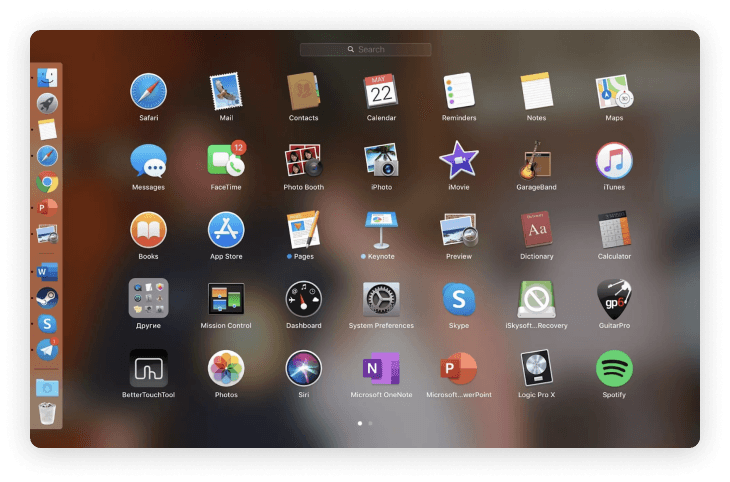Open FaceTime with 12 badge
This screenshot has width=730, height=482.
(x=226, y=160)
